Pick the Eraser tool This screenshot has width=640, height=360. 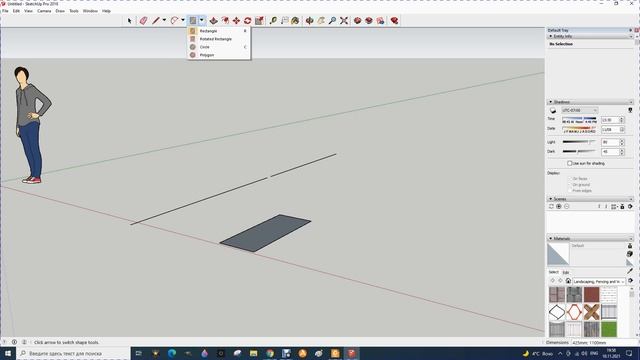143,20
